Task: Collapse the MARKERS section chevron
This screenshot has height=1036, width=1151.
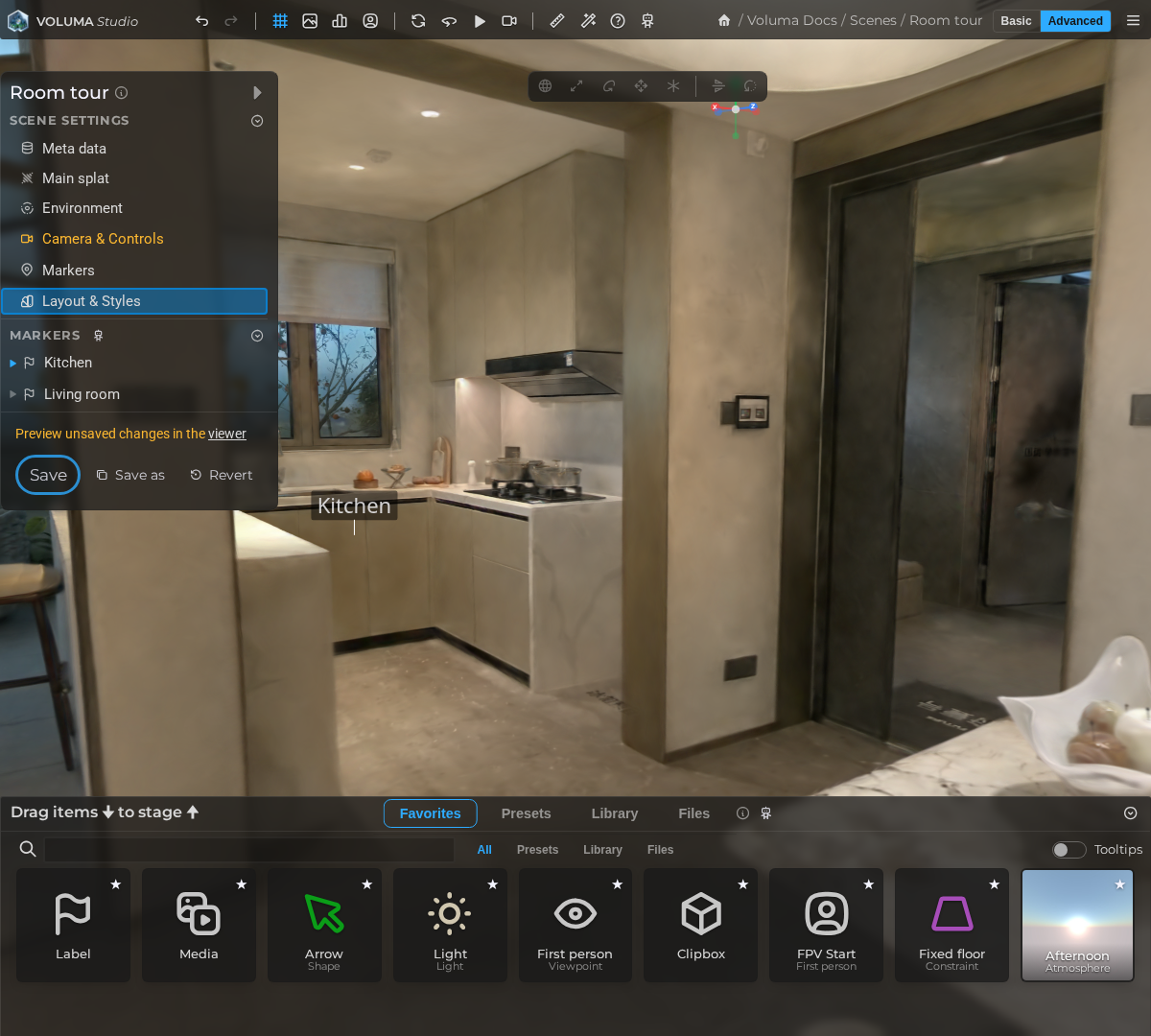Action: pos(257,336)
